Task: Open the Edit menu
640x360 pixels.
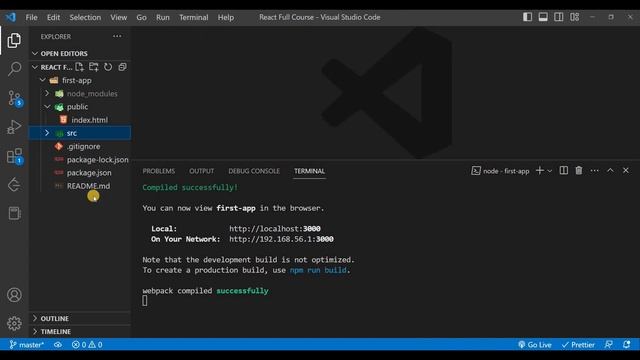Action: [x=53, y=17]
